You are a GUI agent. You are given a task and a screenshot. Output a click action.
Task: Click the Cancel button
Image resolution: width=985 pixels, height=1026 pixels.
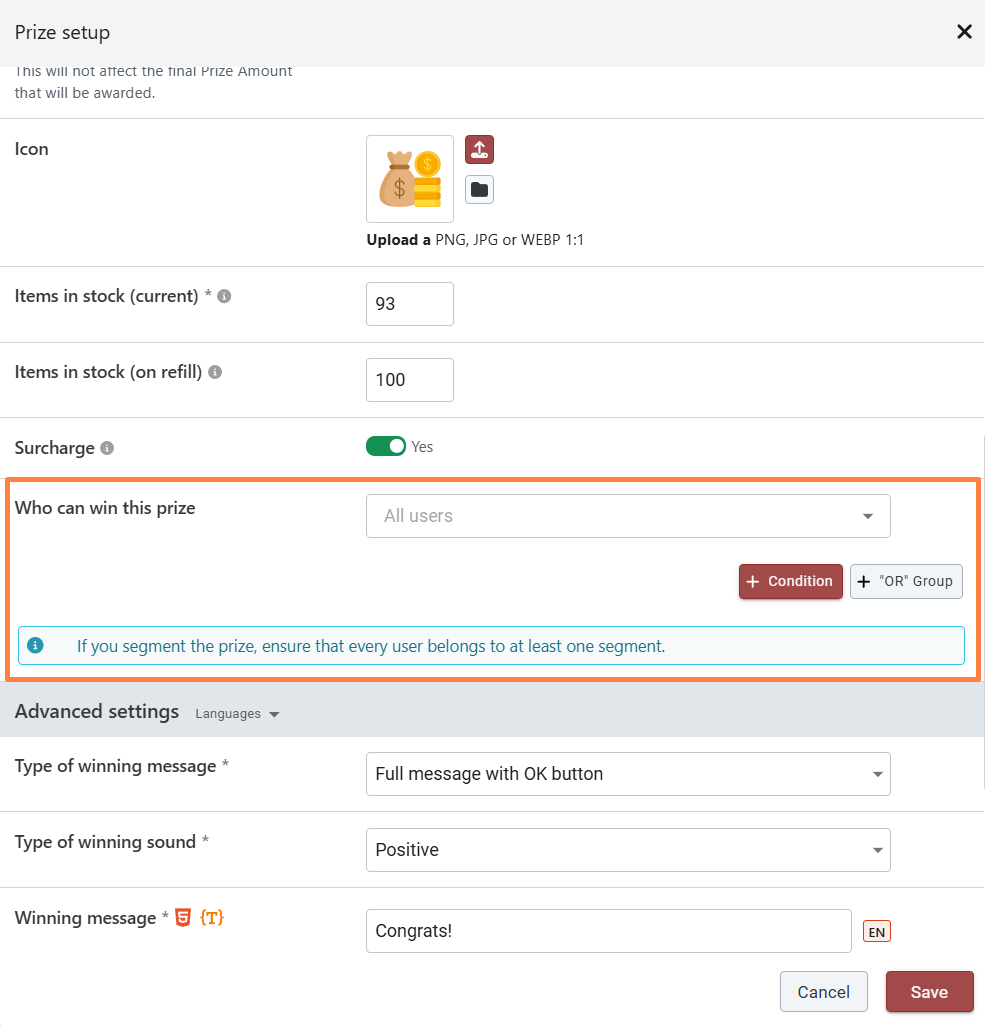(823, 992)
